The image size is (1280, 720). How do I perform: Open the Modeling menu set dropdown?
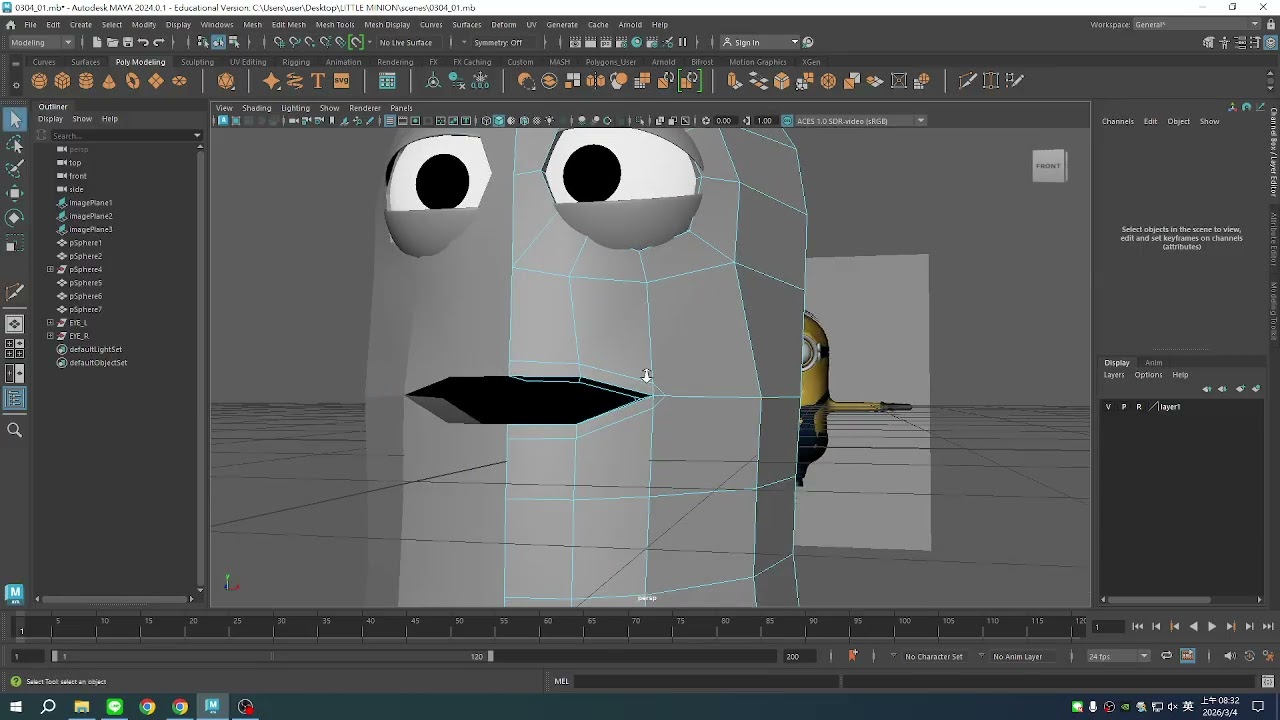pos(41,42)
